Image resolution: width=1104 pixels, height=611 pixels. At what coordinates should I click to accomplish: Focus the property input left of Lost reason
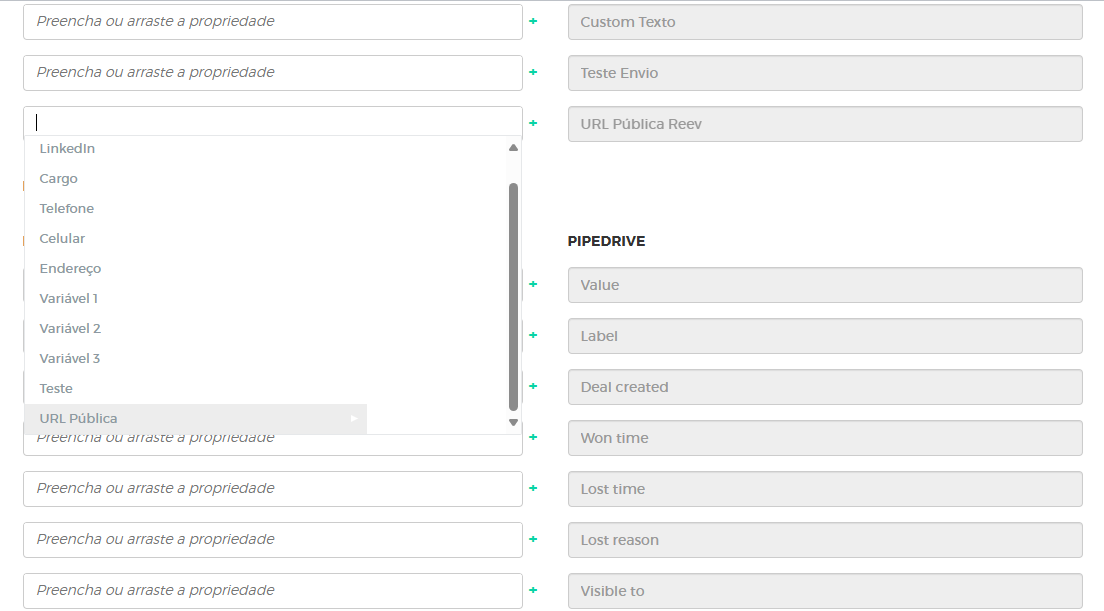click(272, 540)
